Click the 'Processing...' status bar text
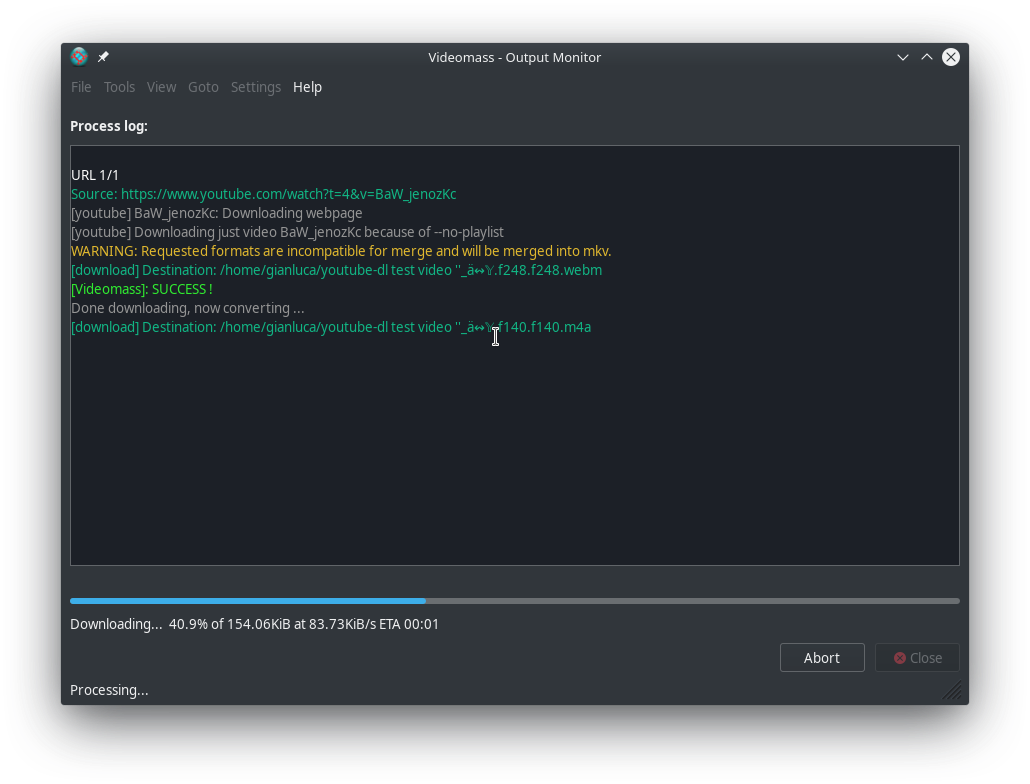This screenshot has height=784, width=1030. (x=109, y=690)
